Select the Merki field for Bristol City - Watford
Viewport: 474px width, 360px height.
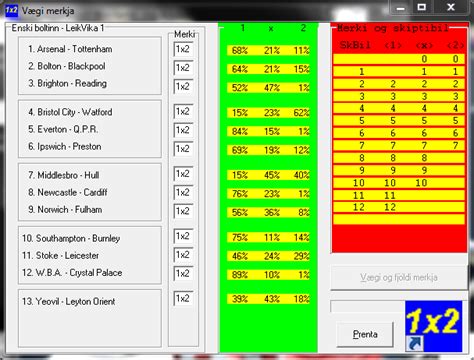pos(183,112)
